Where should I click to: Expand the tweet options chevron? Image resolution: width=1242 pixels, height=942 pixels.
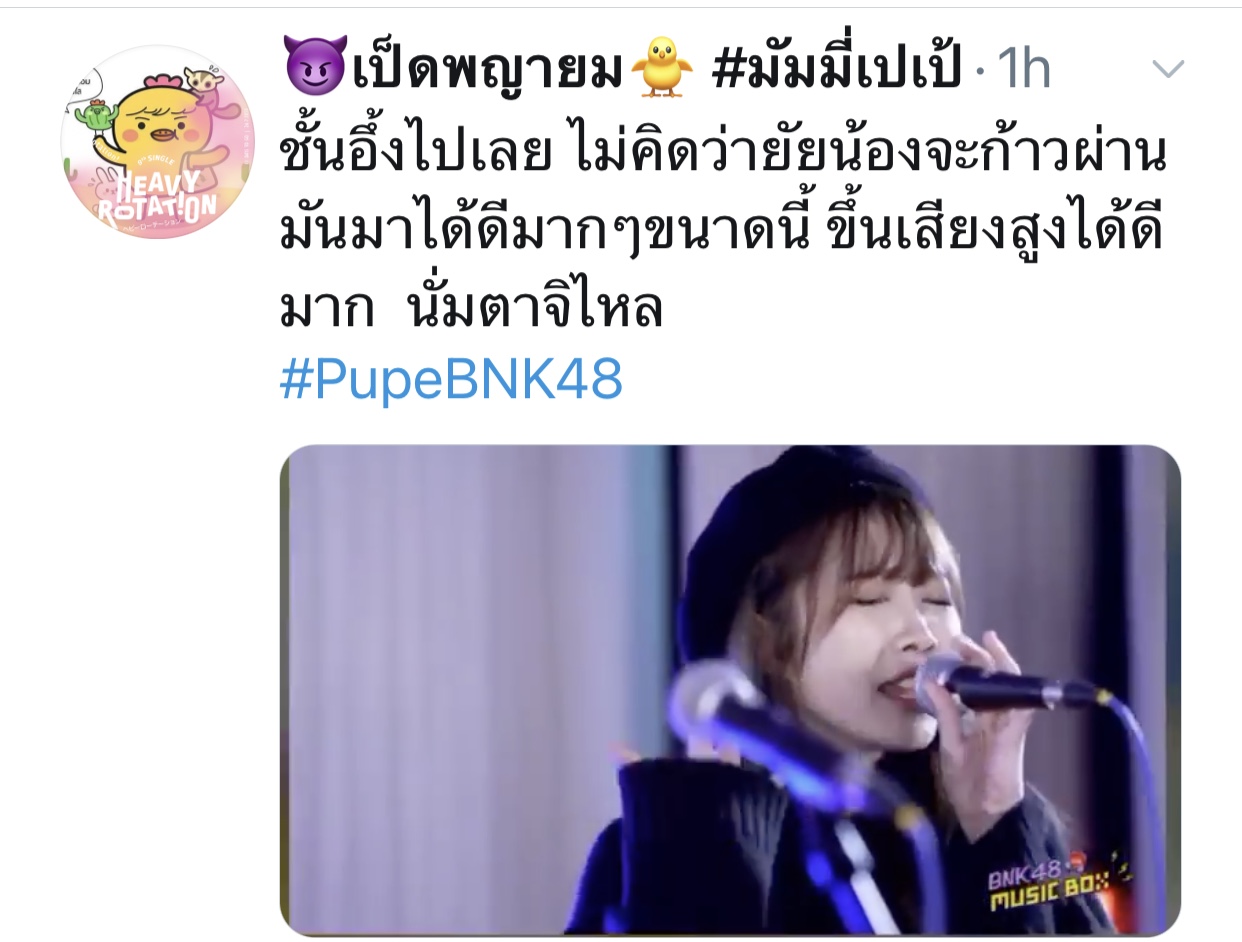click(1168, 70)
